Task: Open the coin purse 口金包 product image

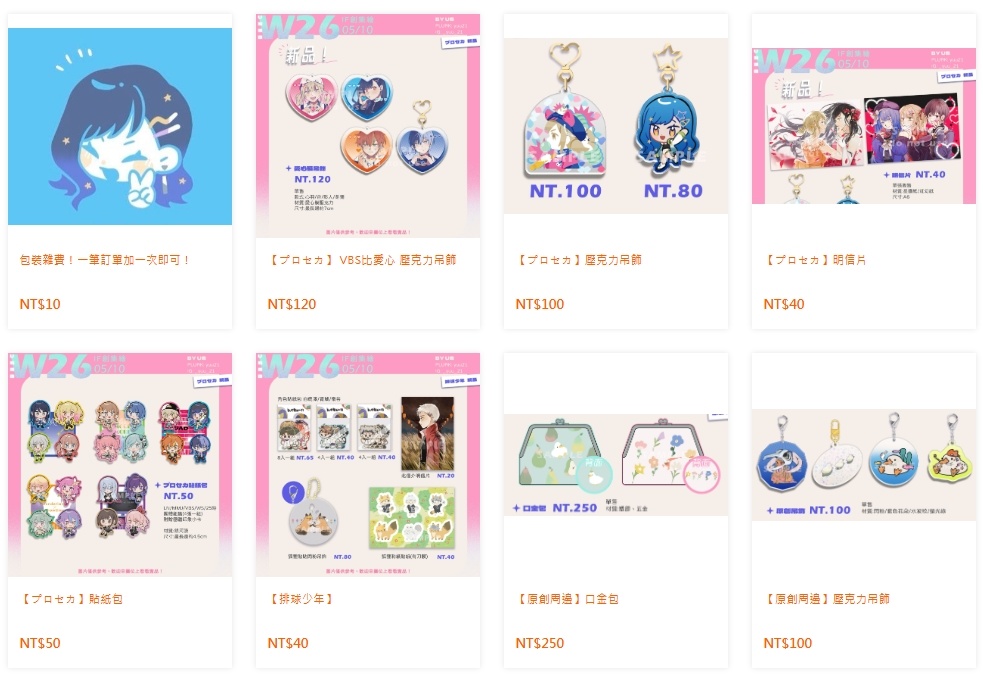Action: pos(616,465)
